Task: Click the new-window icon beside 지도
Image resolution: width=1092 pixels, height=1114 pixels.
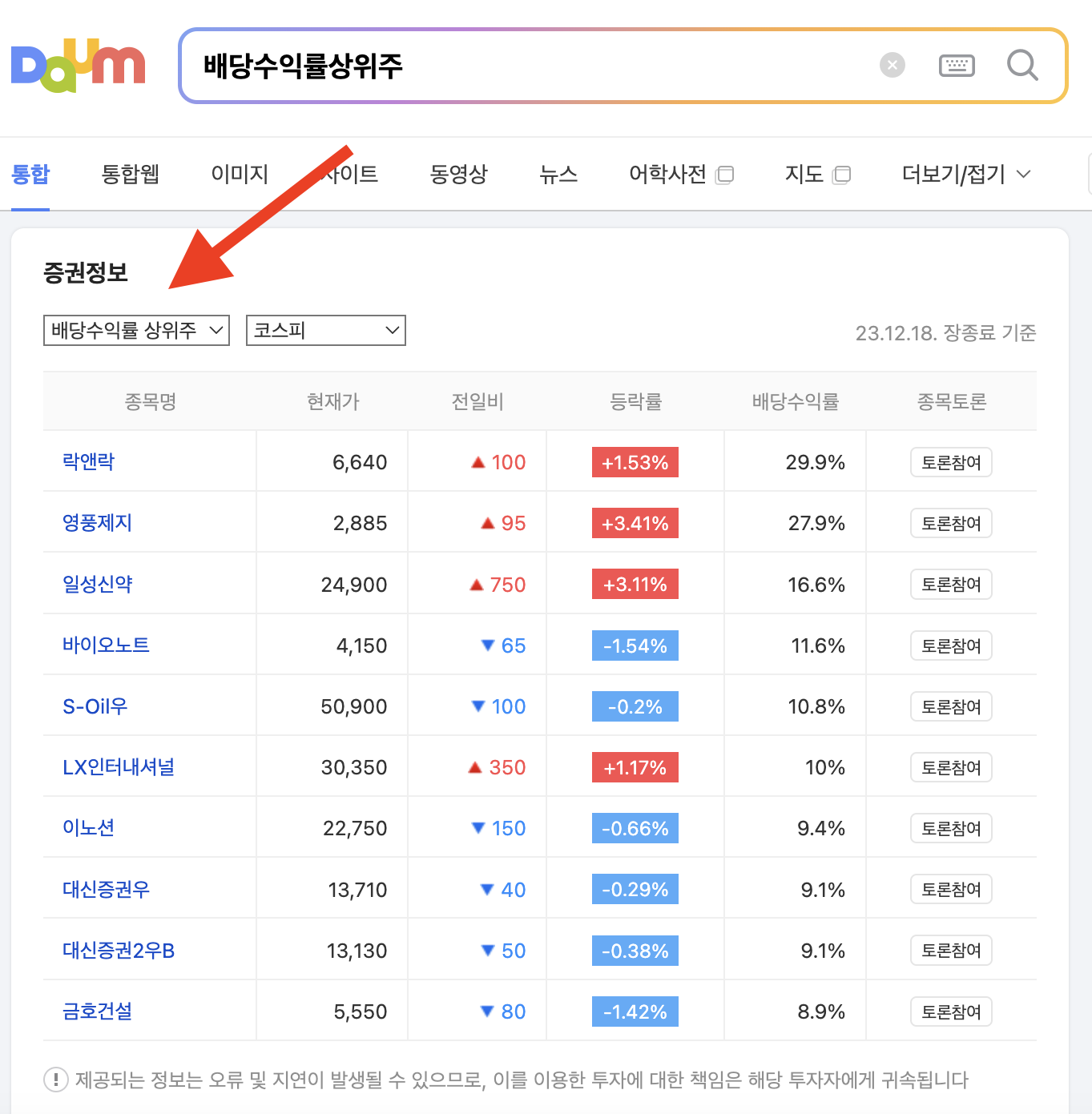Action: click(842, 174)
